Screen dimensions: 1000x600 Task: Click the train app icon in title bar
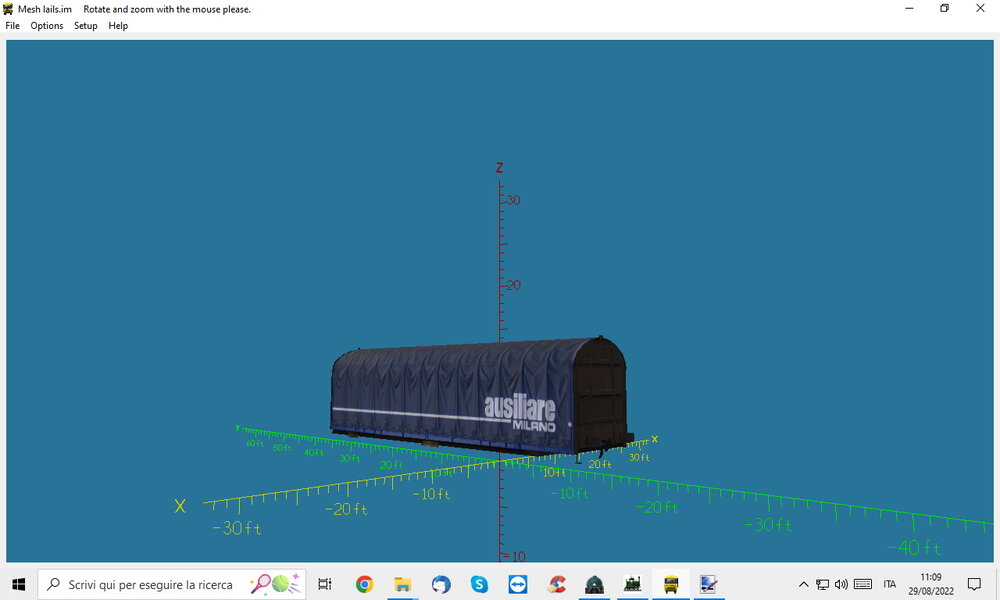coord(8,9)
